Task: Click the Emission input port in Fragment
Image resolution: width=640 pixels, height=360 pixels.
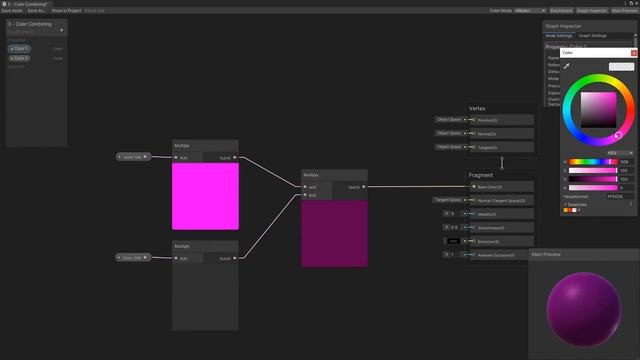Action: [474, 241]
